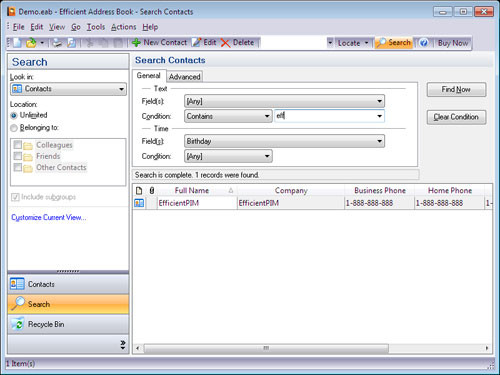Open the View menu
Viewport: 500px width, 375px height.
click(x=57, y=27)
